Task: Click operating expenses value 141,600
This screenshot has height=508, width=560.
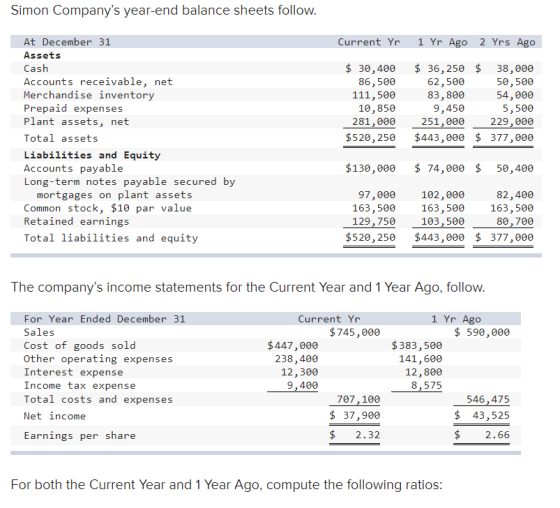Action: pos(420,359)
